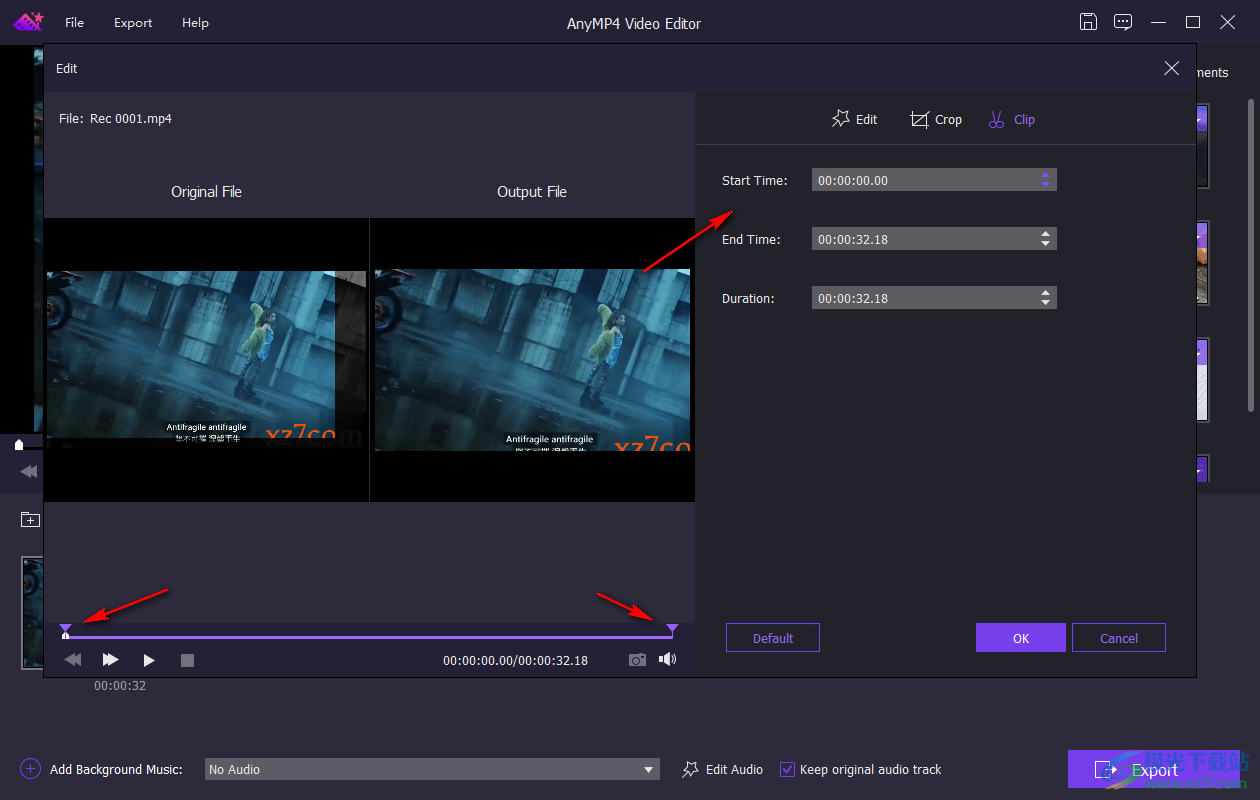
Task: Click the clip end trim marker
Action: 672,628
